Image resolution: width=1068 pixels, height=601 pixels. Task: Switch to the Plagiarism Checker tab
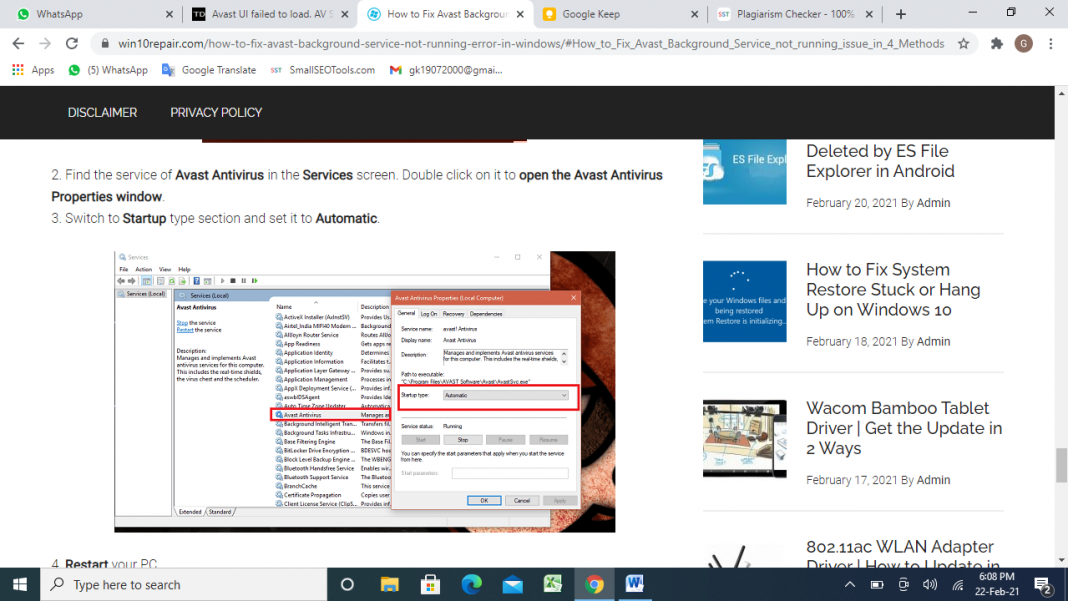point(795,14)
